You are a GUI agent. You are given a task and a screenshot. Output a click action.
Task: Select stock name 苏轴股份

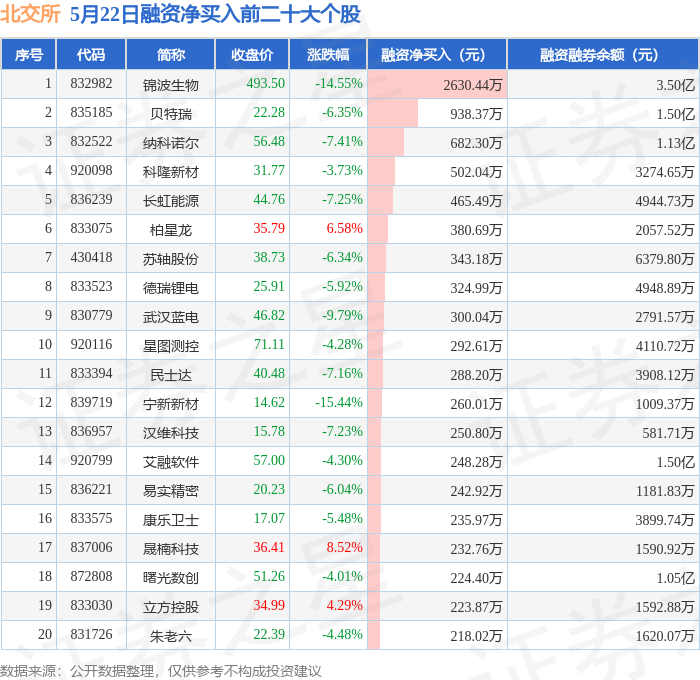click(x=171, y=259)
